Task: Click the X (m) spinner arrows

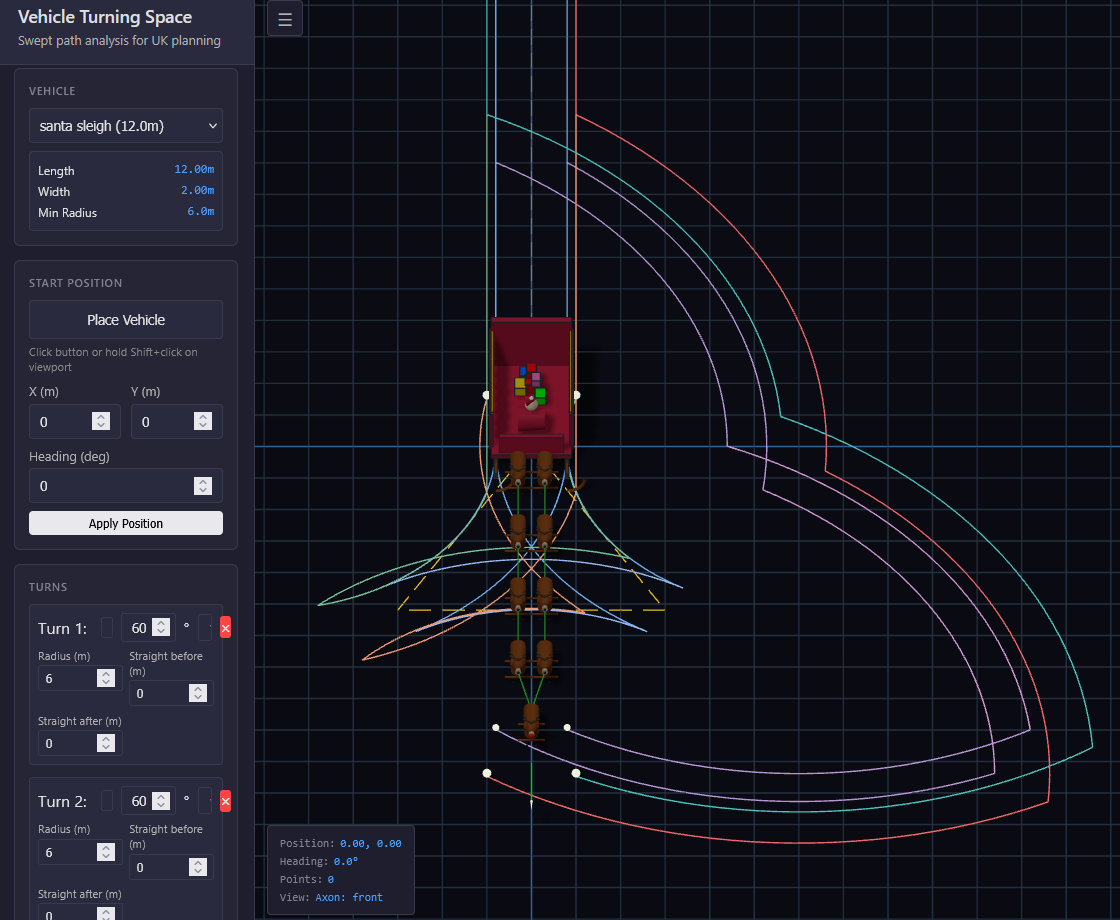Action: (x=101, y=422)
